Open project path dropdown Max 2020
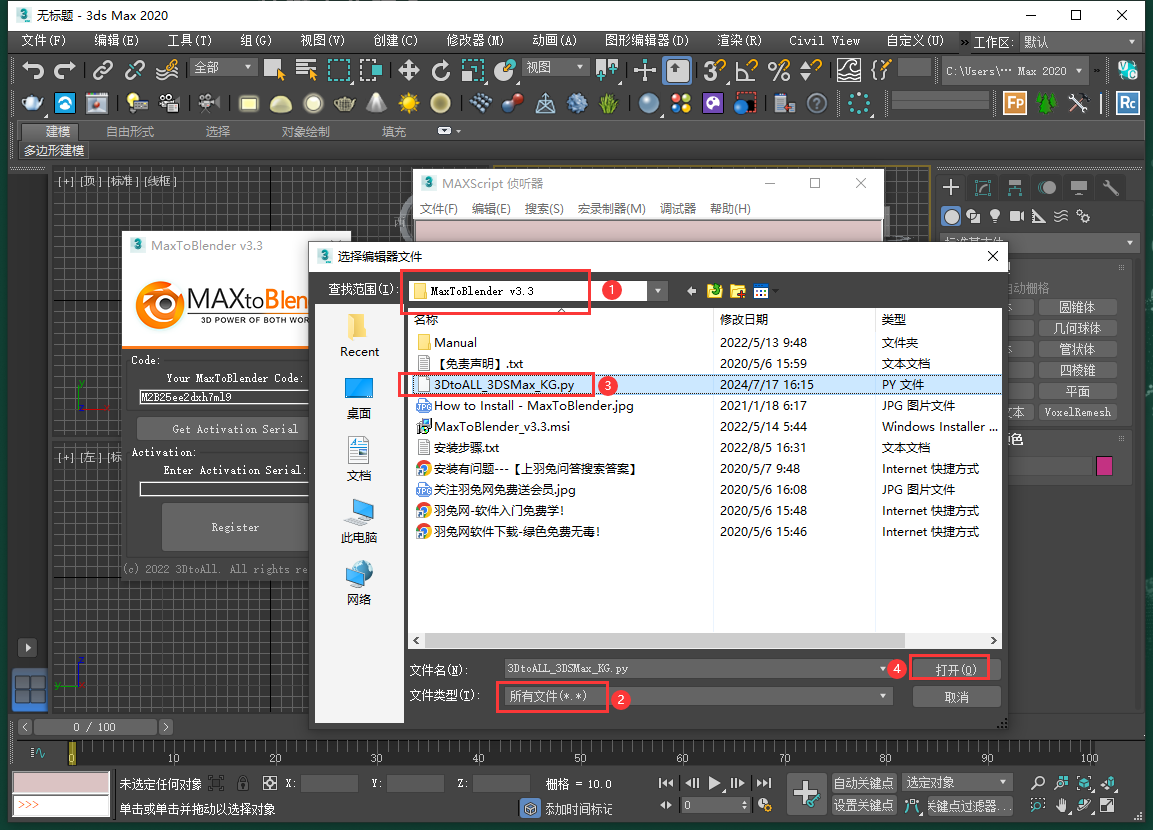 [x=1013, y=71]
